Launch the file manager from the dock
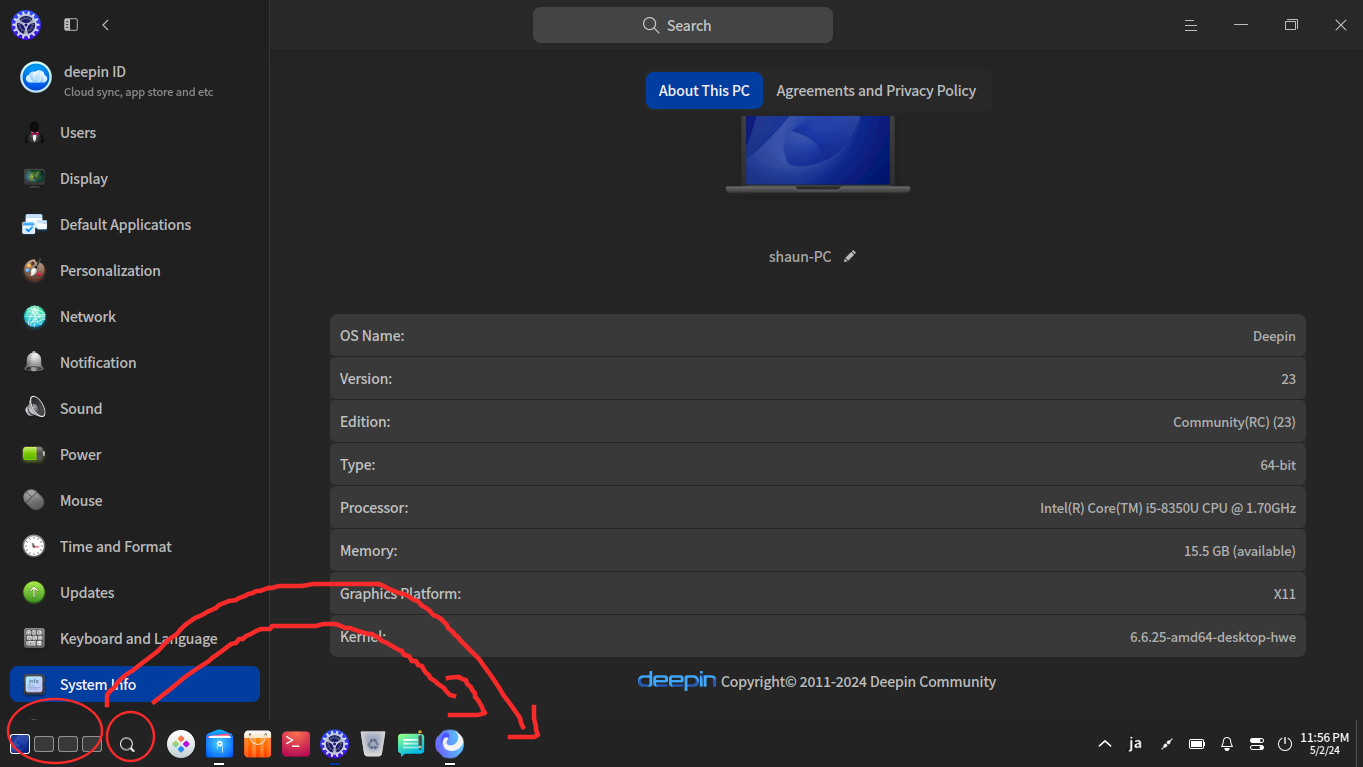 pos(219,744)
